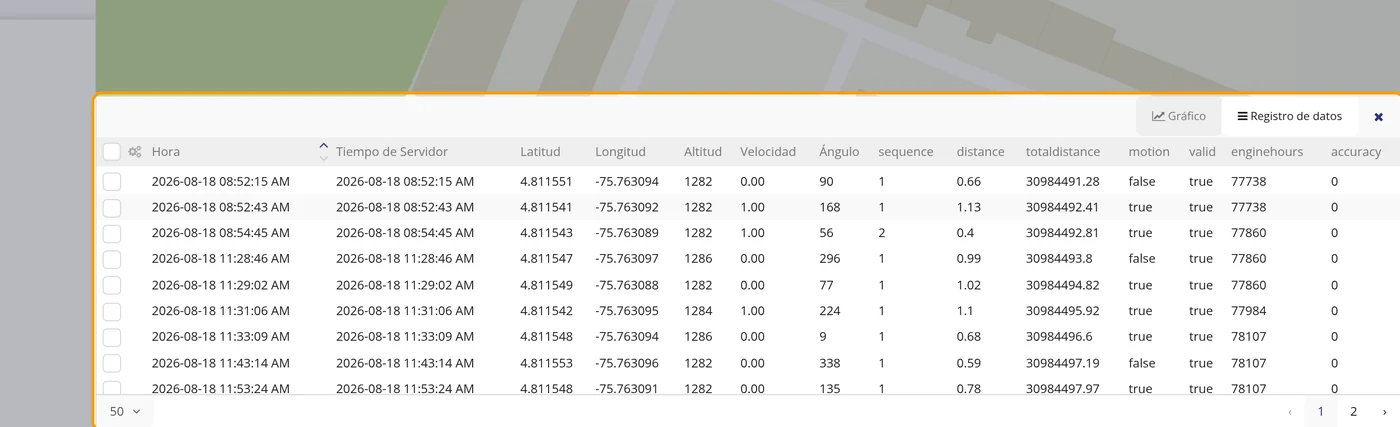Viewport: 1400px width, 427px height.
Task: Click the totaldistance column header
Action: pyautogui.click(x=1063, y=152)
